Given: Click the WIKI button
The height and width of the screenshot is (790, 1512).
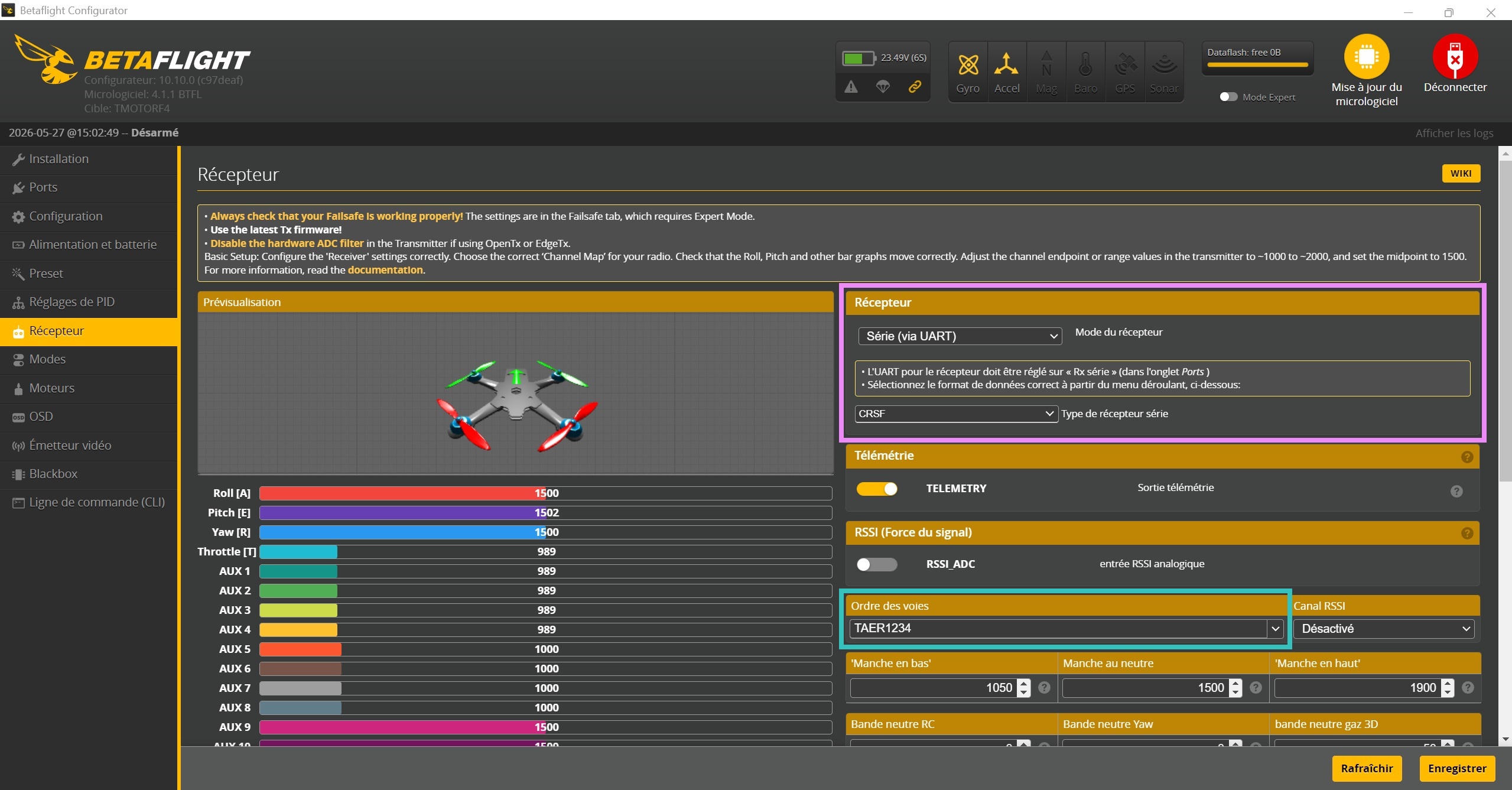Looking at the screenshot, I should tap(1461, 173).
